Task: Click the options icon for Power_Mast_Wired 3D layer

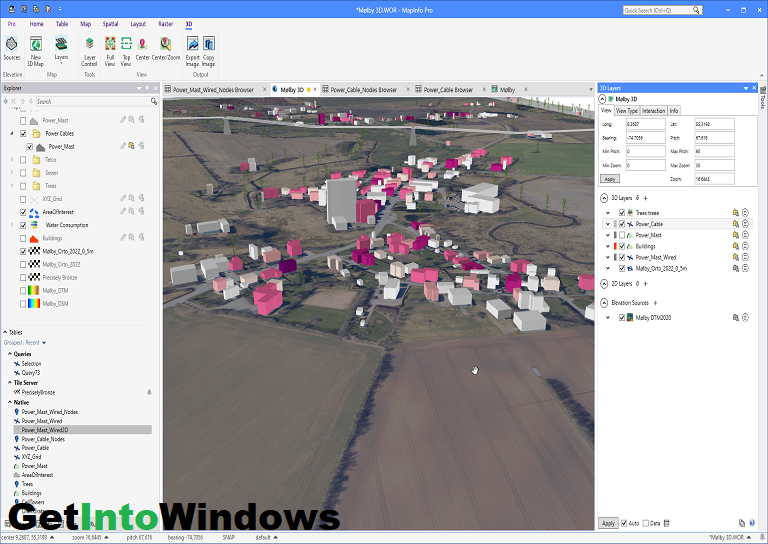Action: pos(745,257)
